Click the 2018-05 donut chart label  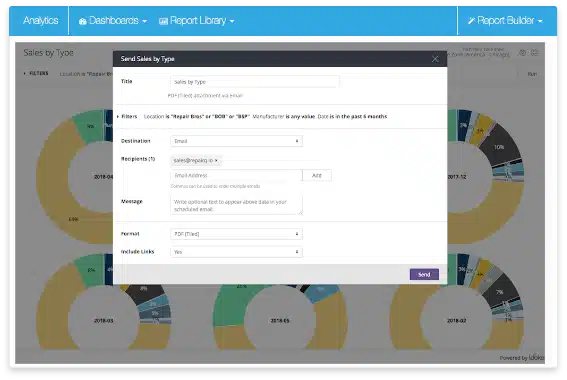point(280,321)
